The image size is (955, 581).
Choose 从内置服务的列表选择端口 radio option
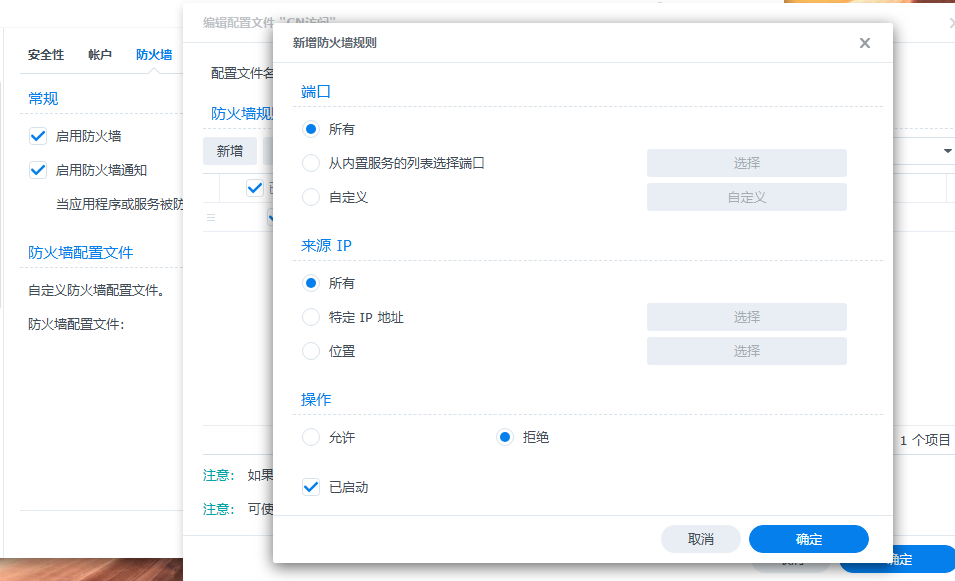click(311, 163)
